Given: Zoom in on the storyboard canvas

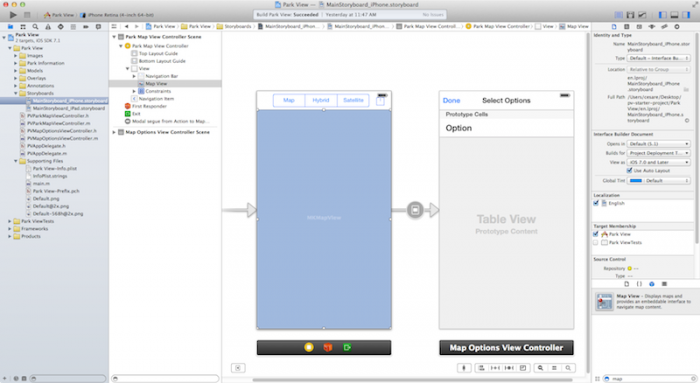Looking at the screenshot, I should click(x=568, y=368).
